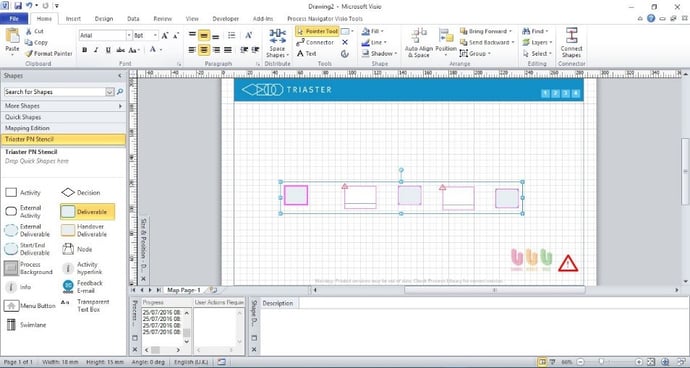Viewport: 690px width, 368px height.
Task: Toggle bold formatting
Action: click(84, 50)
